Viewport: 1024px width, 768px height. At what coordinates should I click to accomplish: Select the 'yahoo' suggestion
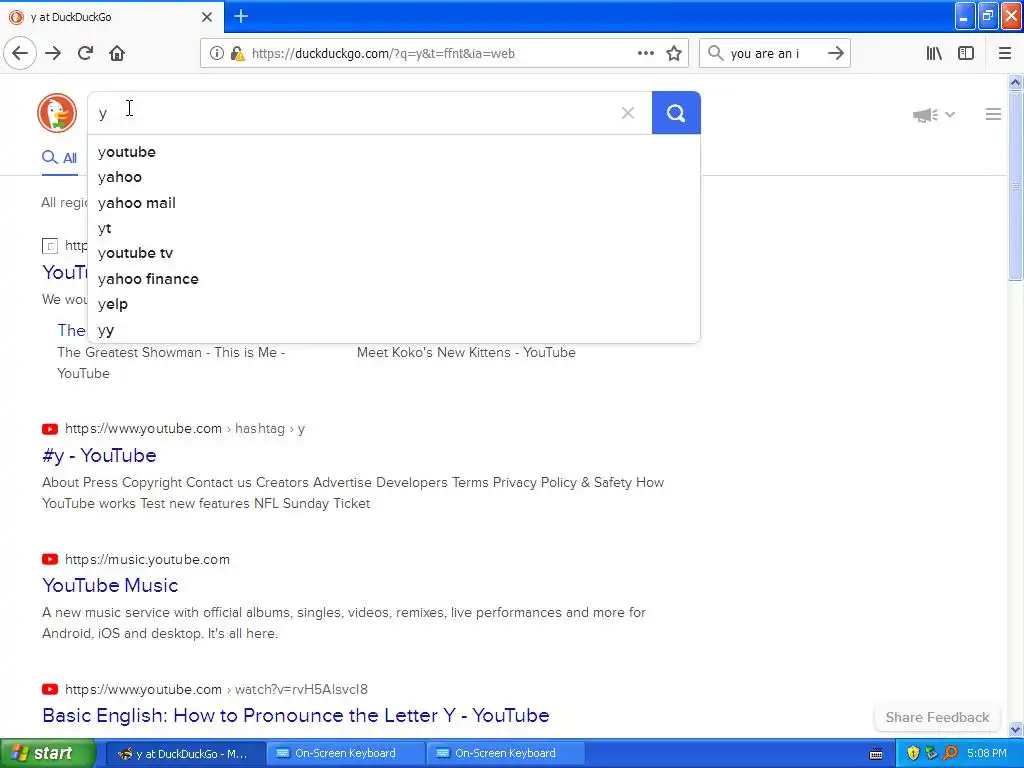pos(394,177)
